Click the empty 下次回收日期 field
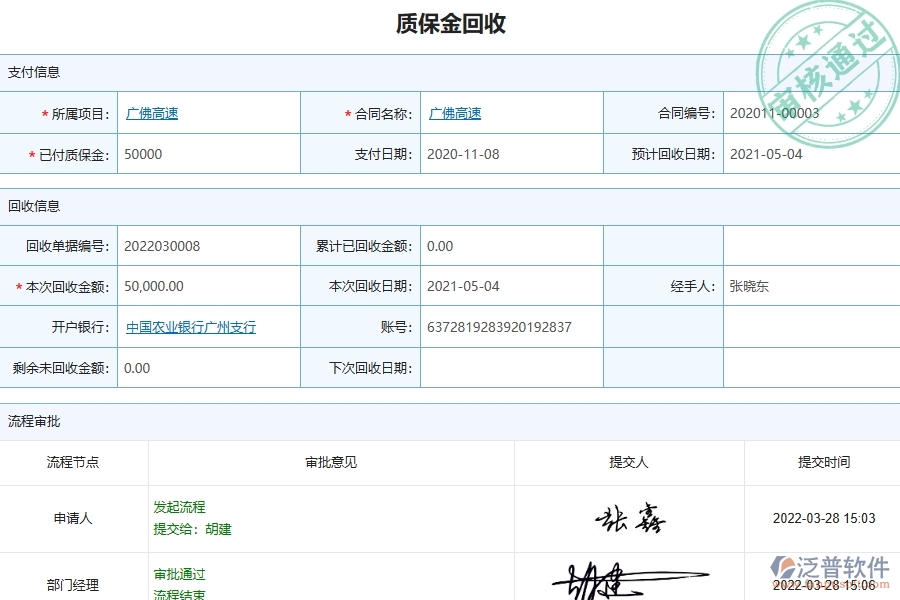 pos(510,367)
